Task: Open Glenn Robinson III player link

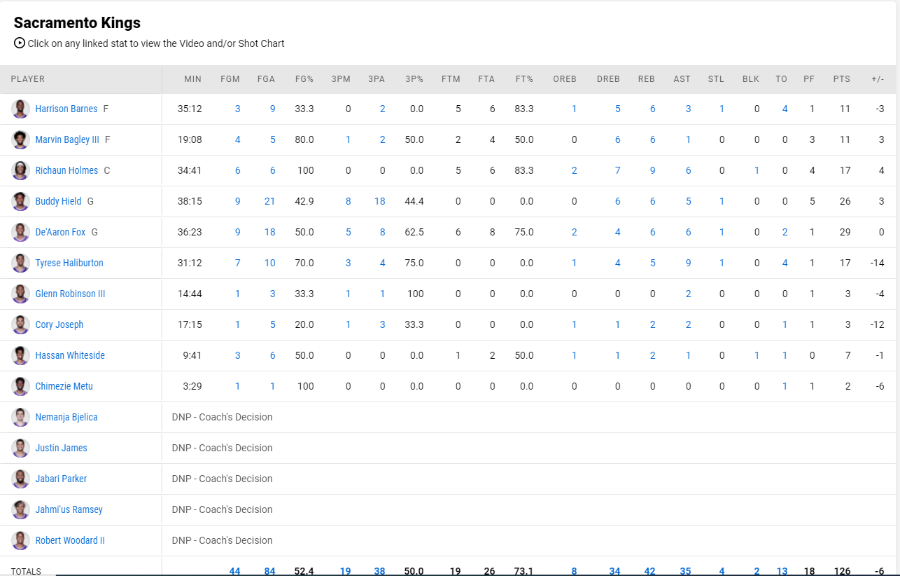Action: point(70,294)
